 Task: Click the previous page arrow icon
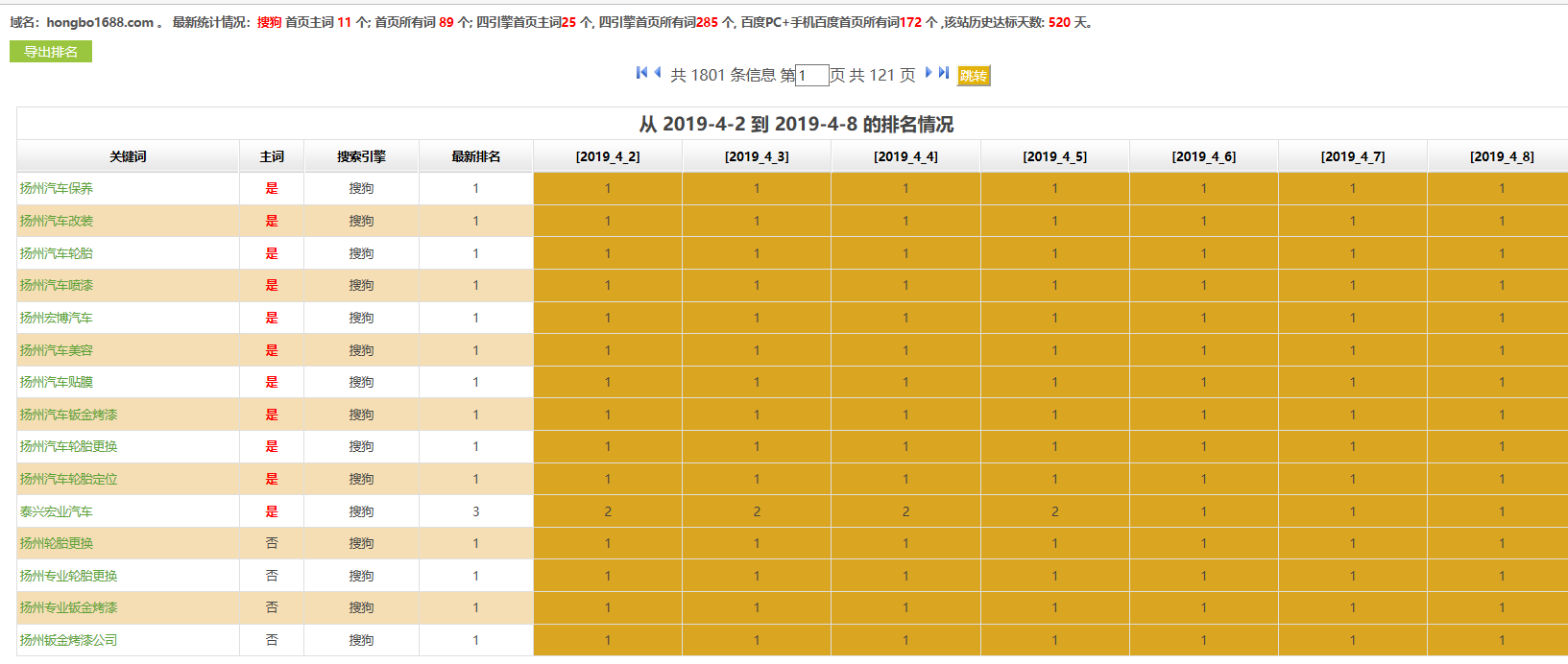pos(658,73)
